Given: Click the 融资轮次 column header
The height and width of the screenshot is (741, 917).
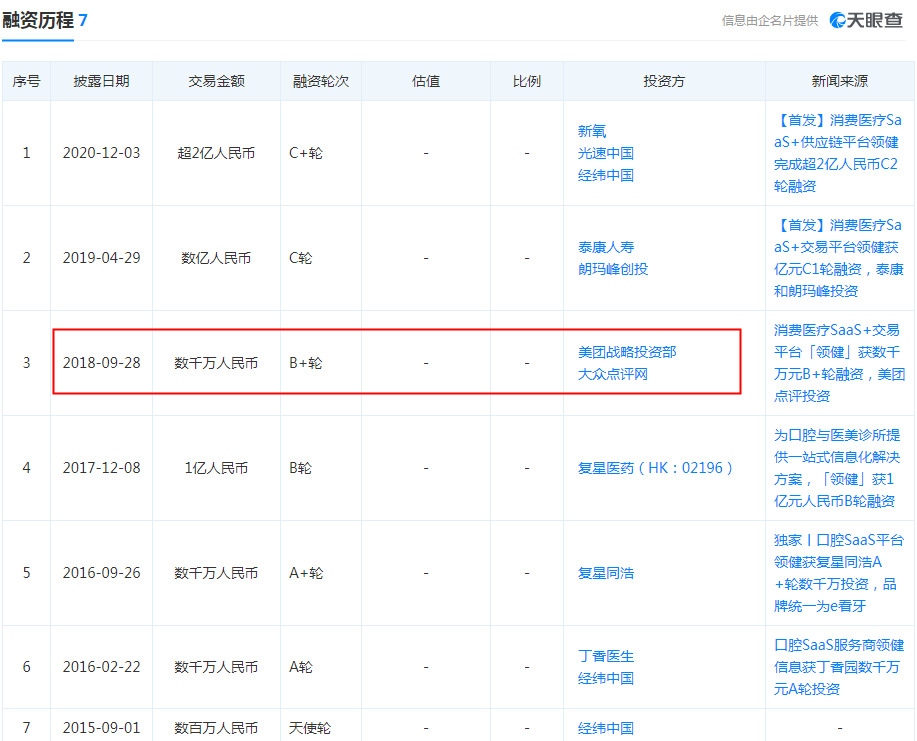Looking at the screenshot, I should (x=321, y=81).
